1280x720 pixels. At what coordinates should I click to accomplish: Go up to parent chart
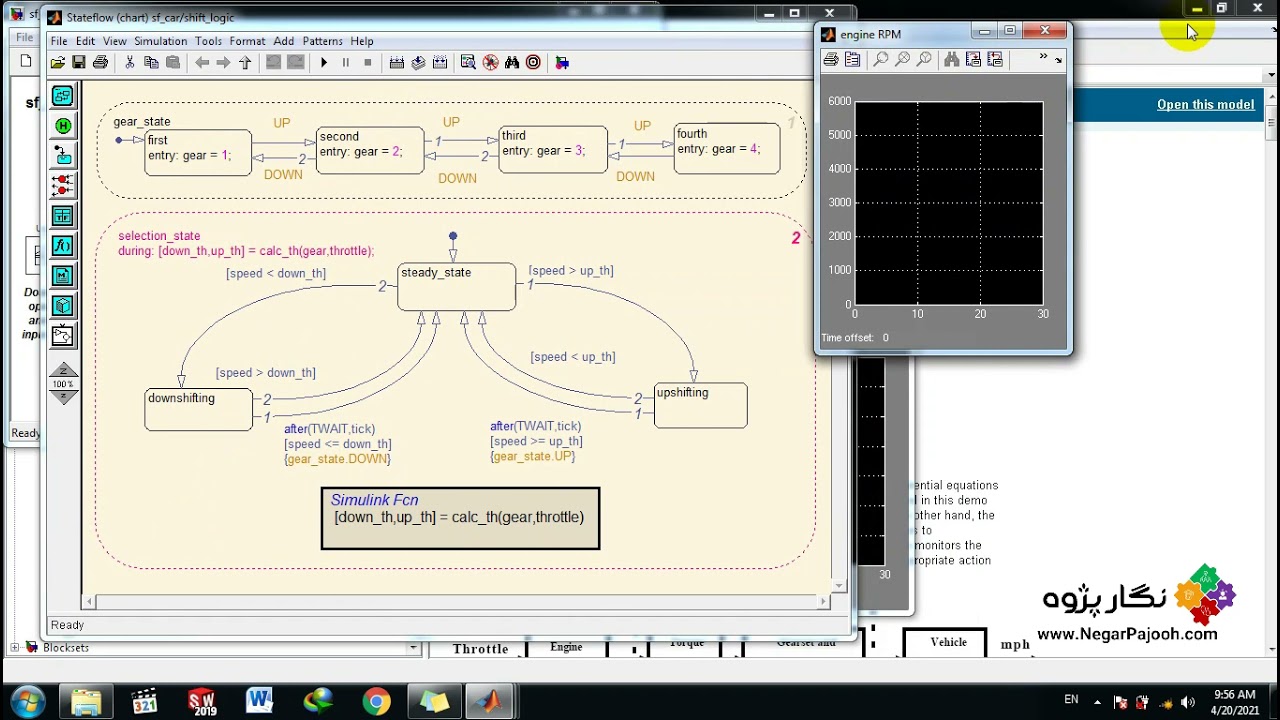pos(245,62)
